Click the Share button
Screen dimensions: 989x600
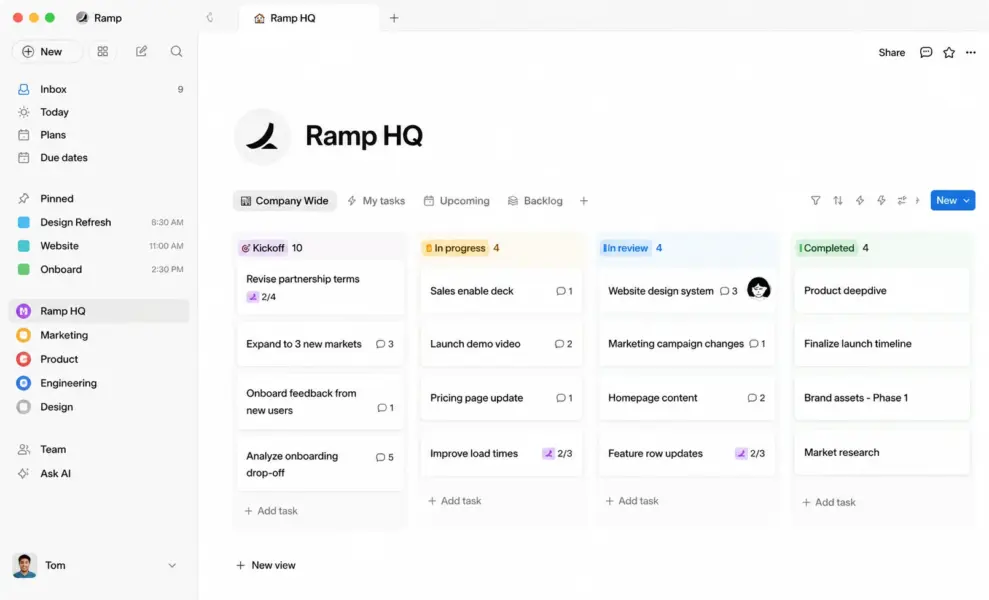click(891, 52)
